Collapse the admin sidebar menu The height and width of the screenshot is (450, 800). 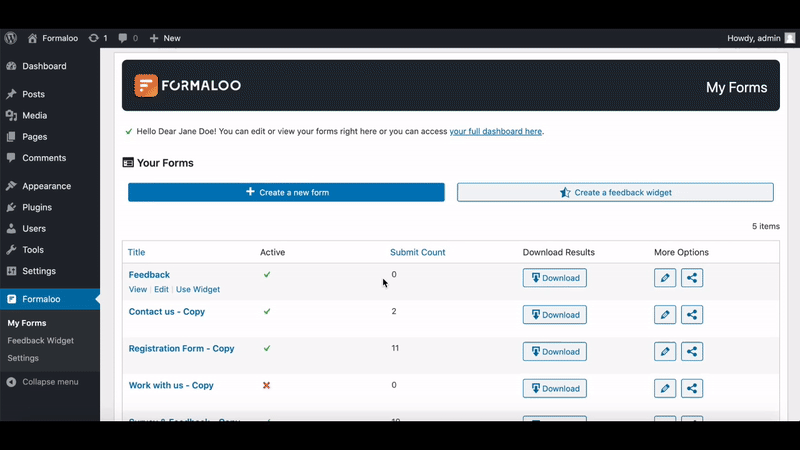pyautogui.click(x=43, y=382)
